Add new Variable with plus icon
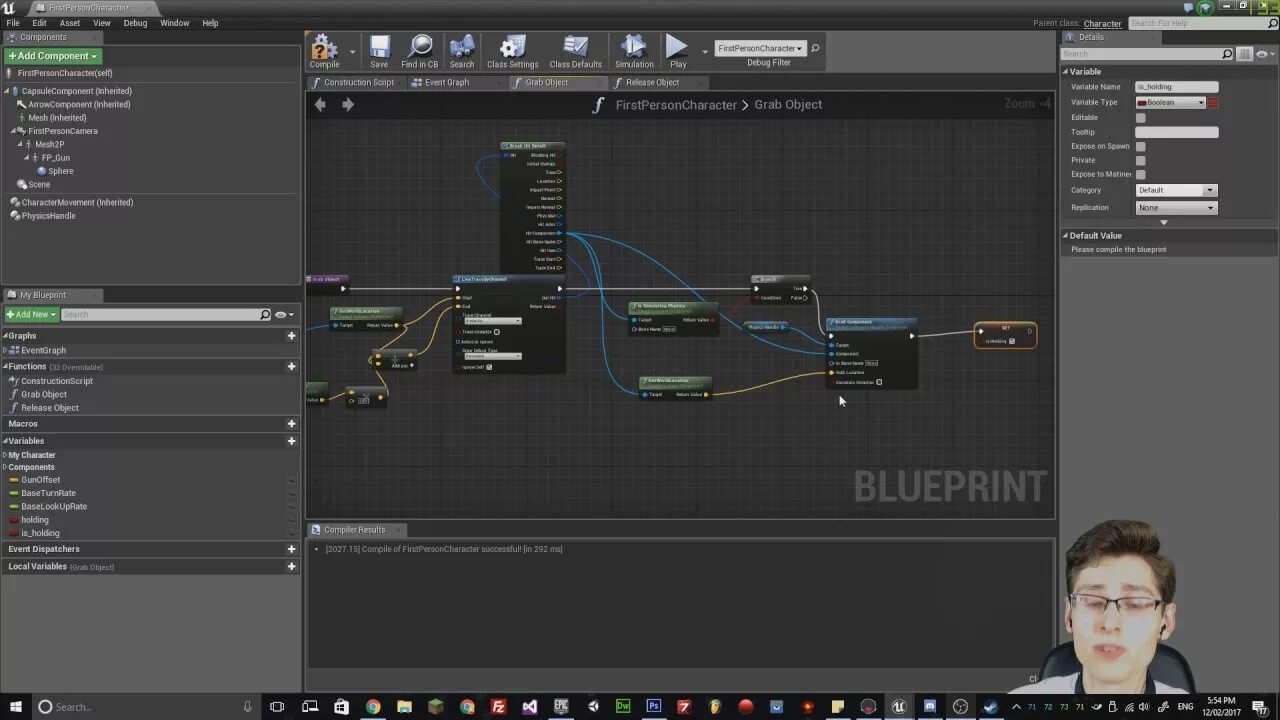 coord(291,441)
